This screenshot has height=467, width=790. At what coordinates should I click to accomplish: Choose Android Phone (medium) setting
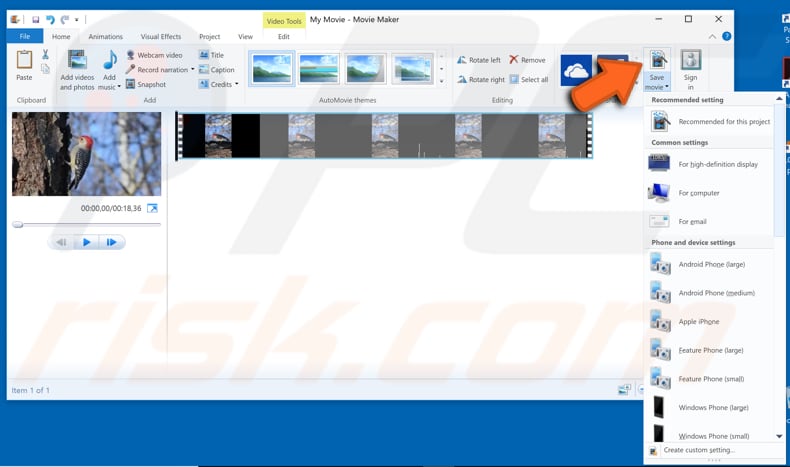710,293
